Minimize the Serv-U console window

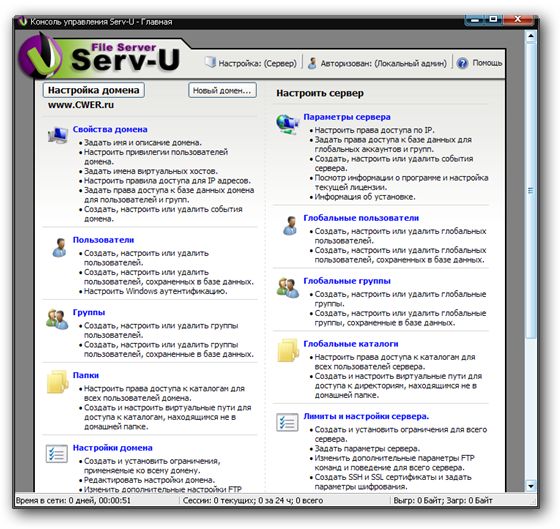pos(475,20)
